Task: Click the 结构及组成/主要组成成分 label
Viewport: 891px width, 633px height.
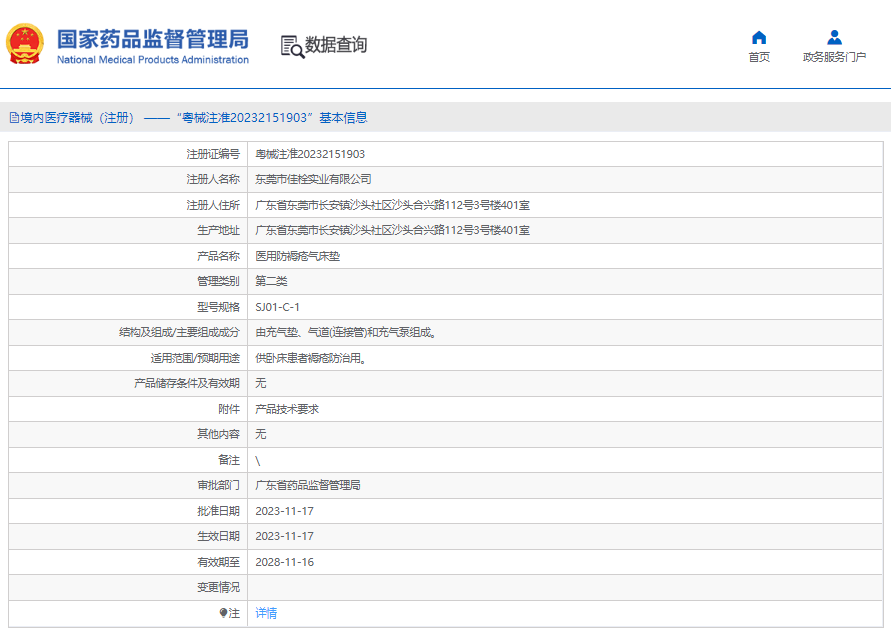Action: click(179, 332)
